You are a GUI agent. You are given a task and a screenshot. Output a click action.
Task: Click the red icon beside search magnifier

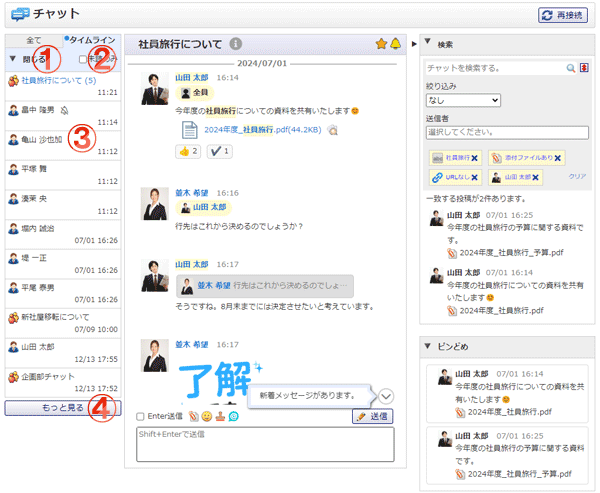tap(584, 68)
